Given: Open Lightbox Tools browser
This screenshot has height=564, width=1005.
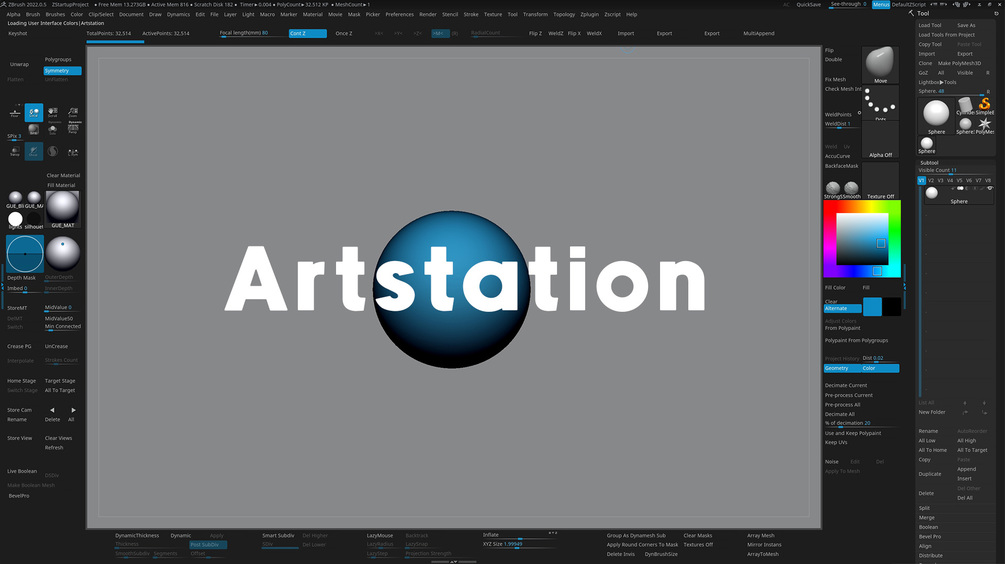Looking at the screenshot, I should pos(937,82).
